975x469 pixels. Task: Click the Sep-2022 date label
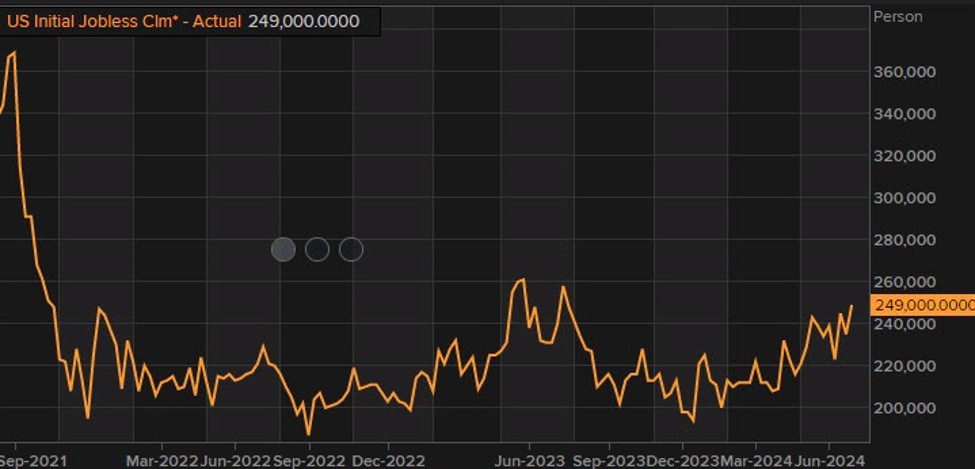pyautogui.click(x=309, y=462)
